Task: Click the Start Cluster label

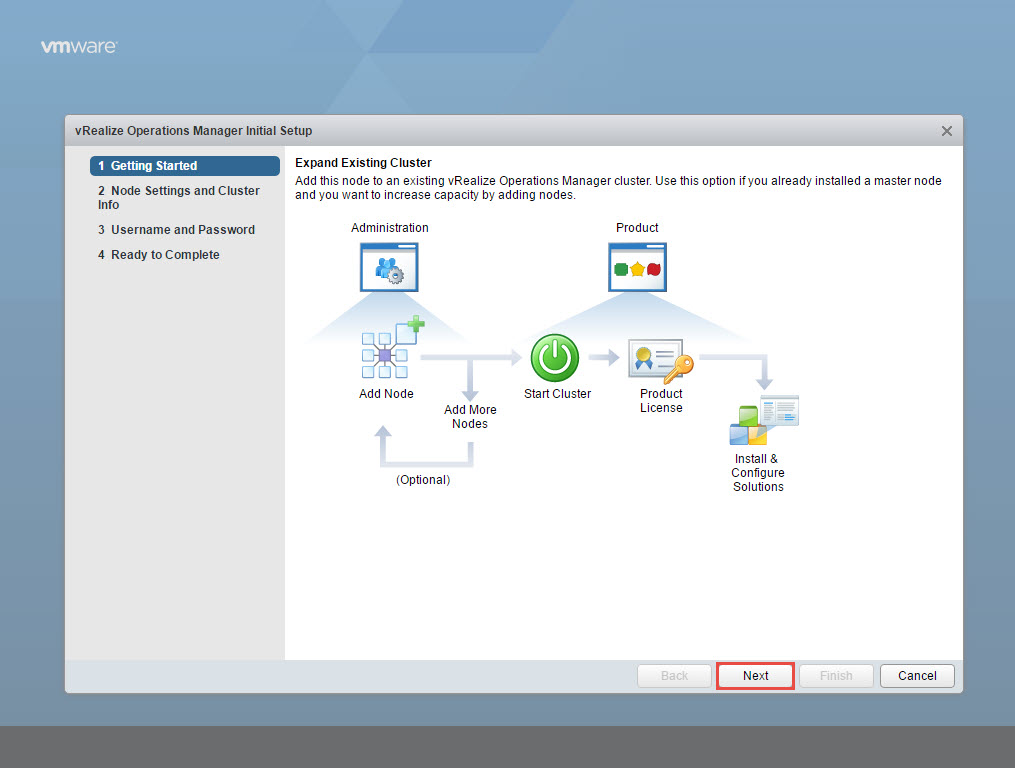Action: pos(557,394)
